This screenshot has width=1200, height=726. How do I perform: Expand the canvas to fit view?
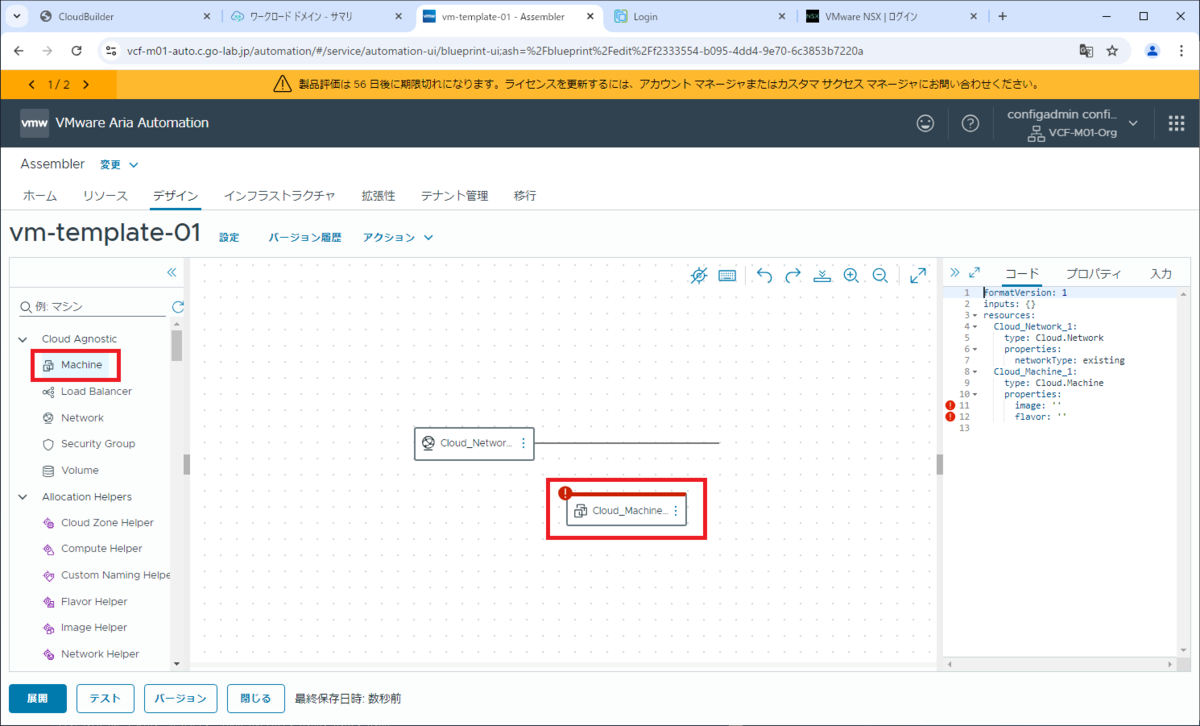918,275
